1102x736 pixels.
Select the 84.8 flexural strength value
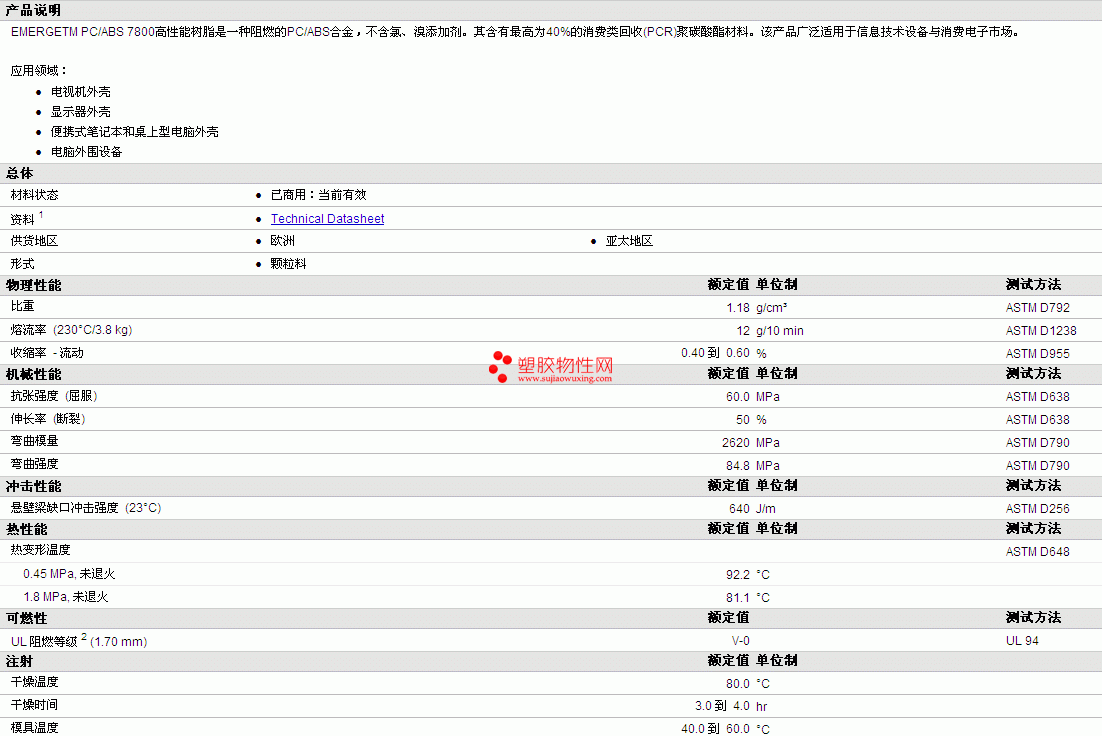pos(738,466)
